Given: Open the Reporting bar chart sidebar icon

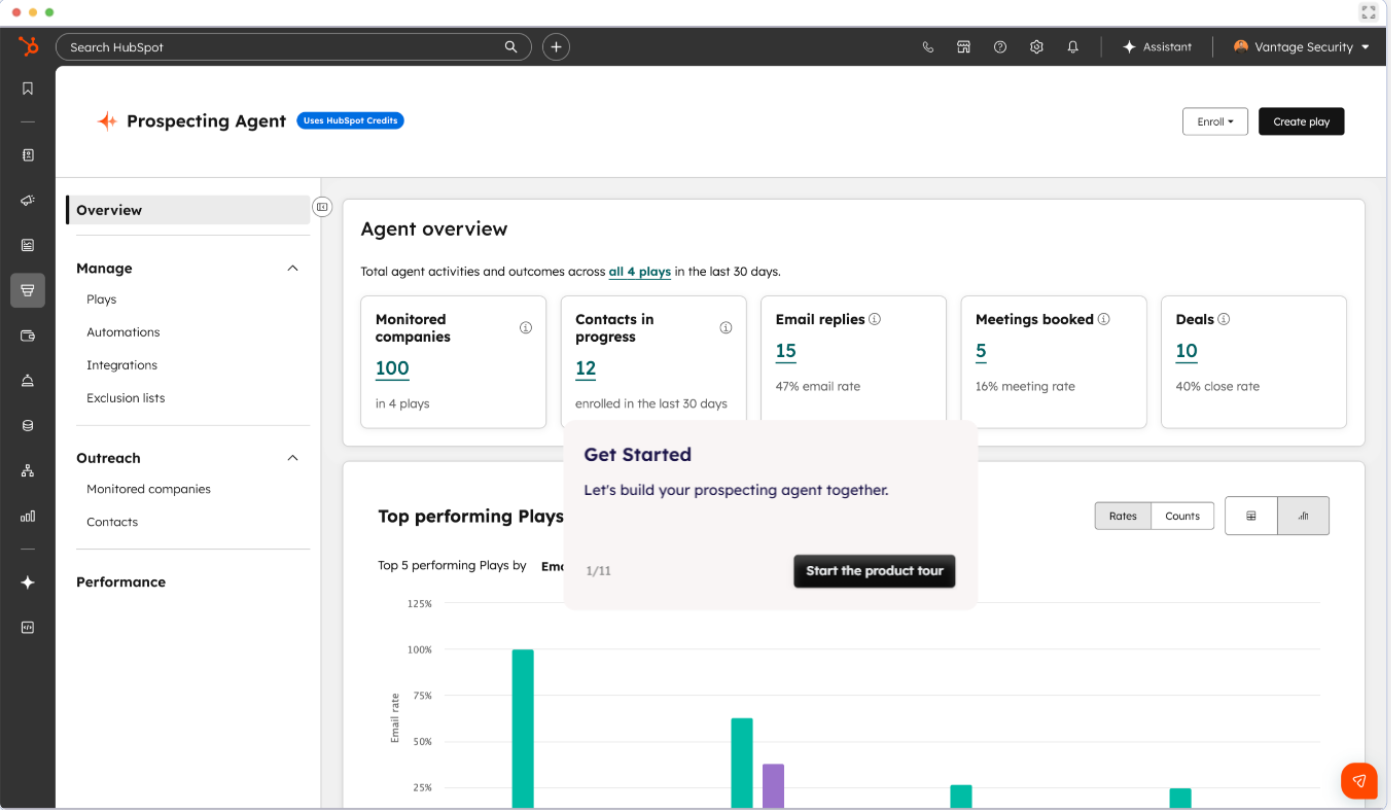Looking at the screenshot, I should tap(28, 516).
